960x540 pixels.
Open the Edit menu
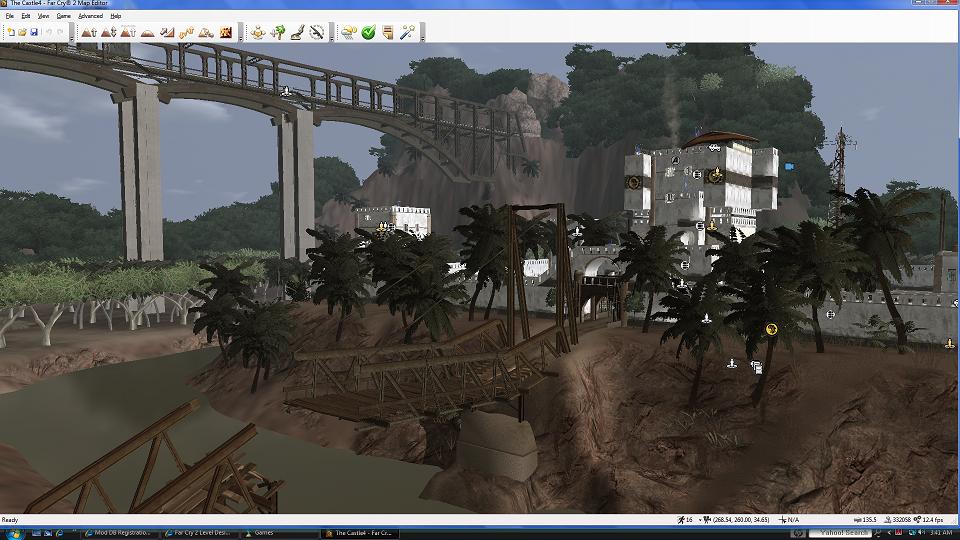coord(26,16)
